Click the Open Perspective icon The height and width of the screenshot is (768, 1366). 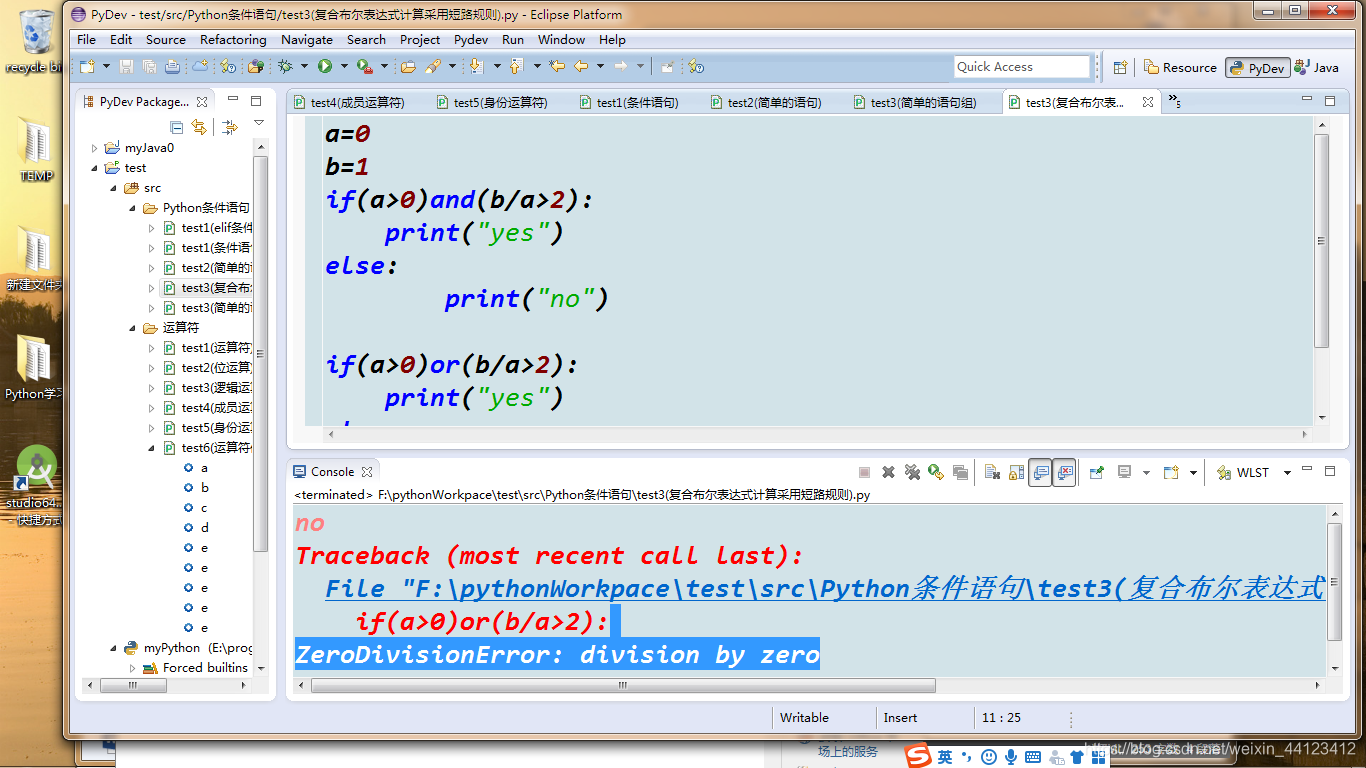point(1121,67)
